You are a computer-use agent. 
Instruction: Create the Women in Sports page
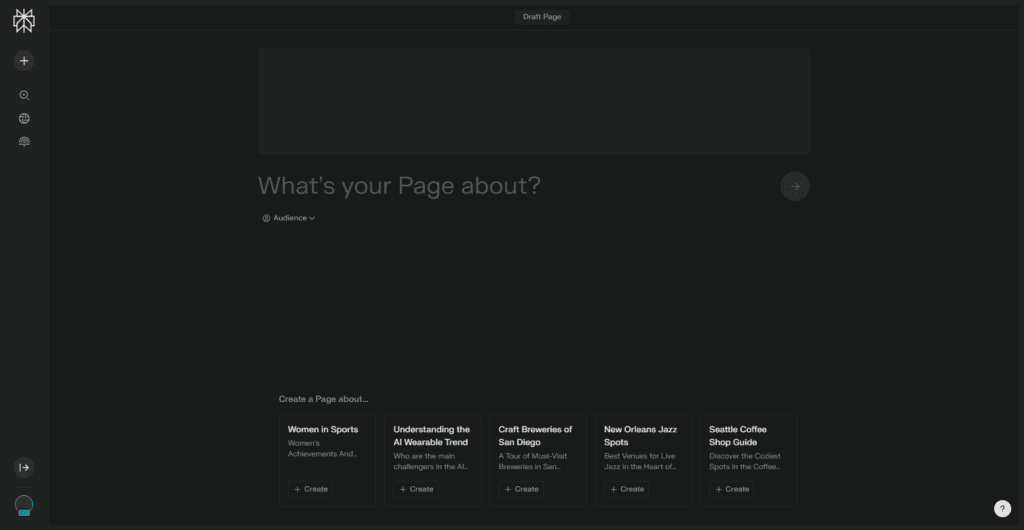click(x=310, y=489)
